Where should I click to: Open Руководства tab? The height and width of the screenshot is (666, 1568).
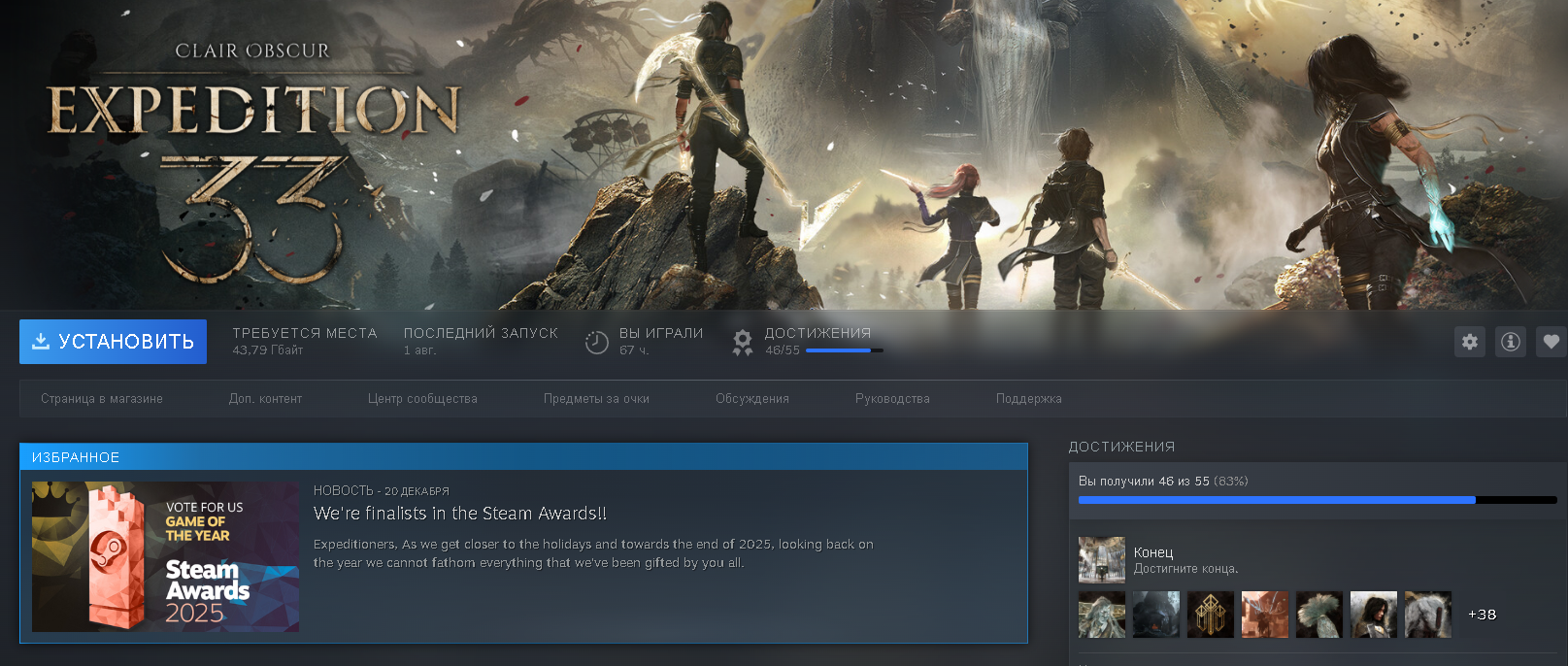(892, 399)
